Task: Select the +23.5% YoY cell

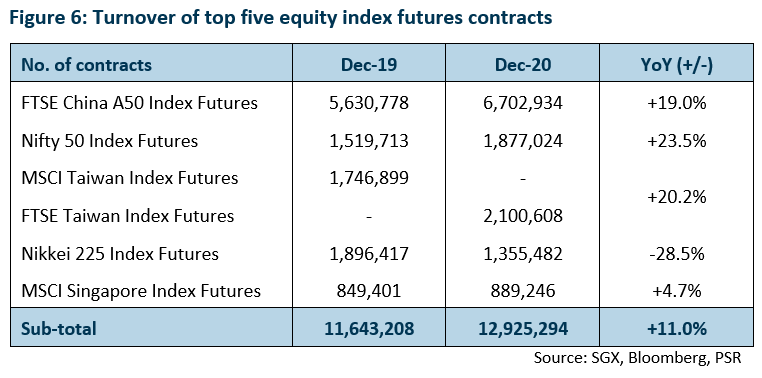Action: click(x=676, y=141)
